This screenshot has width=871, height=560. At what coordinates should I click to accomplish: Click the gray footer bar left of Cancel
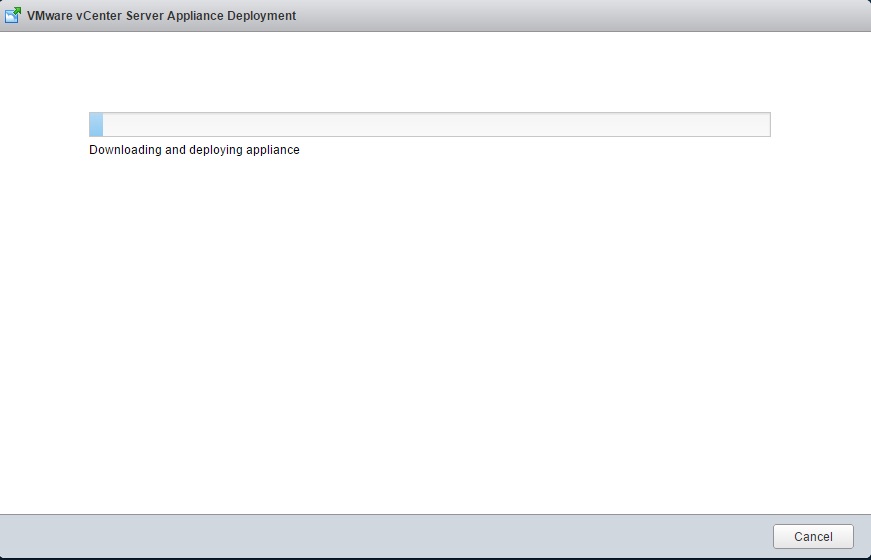[x=400, y=536]
